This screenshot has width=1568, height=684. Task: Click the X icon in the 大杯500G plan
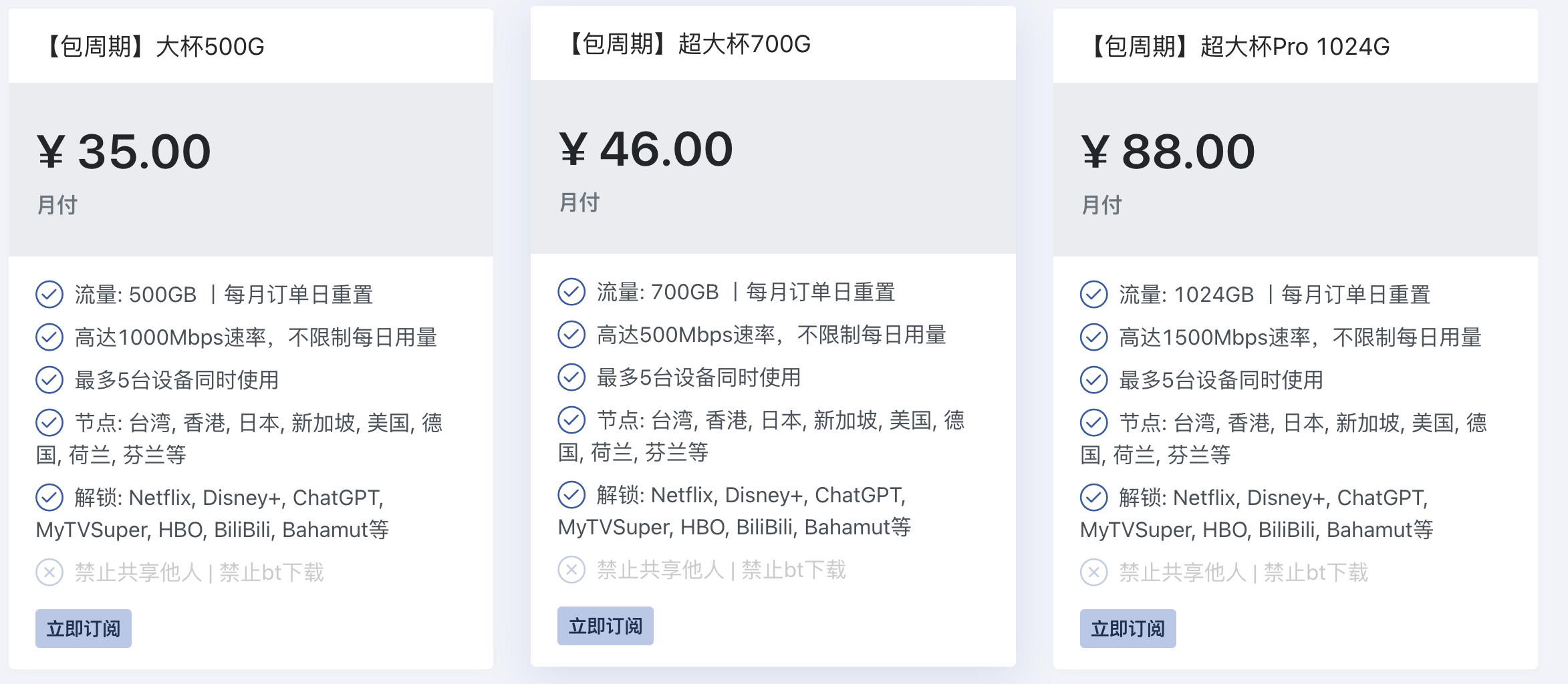[x=49, y=572]
